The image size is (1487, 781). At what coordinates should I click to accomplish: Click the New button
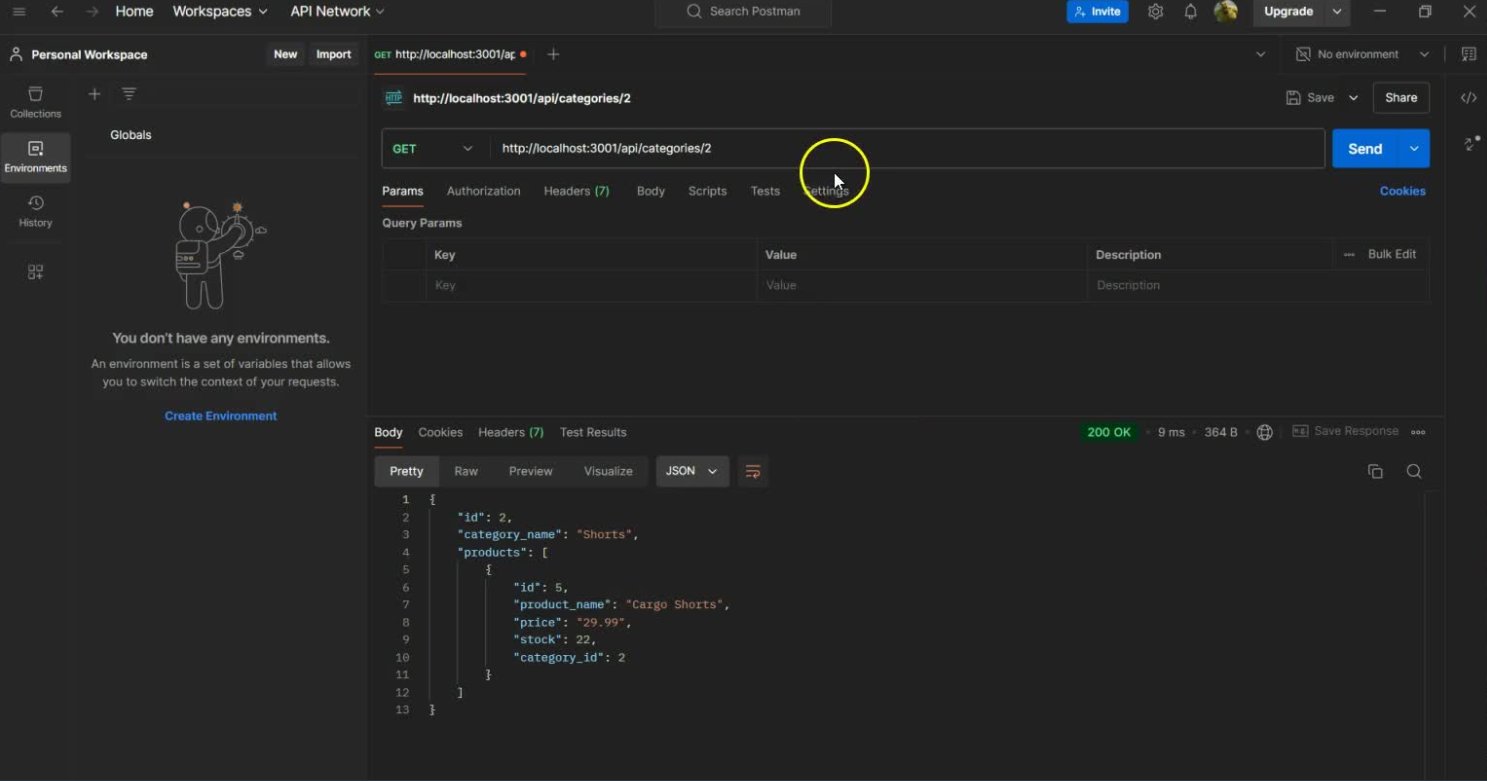(285, 54)
